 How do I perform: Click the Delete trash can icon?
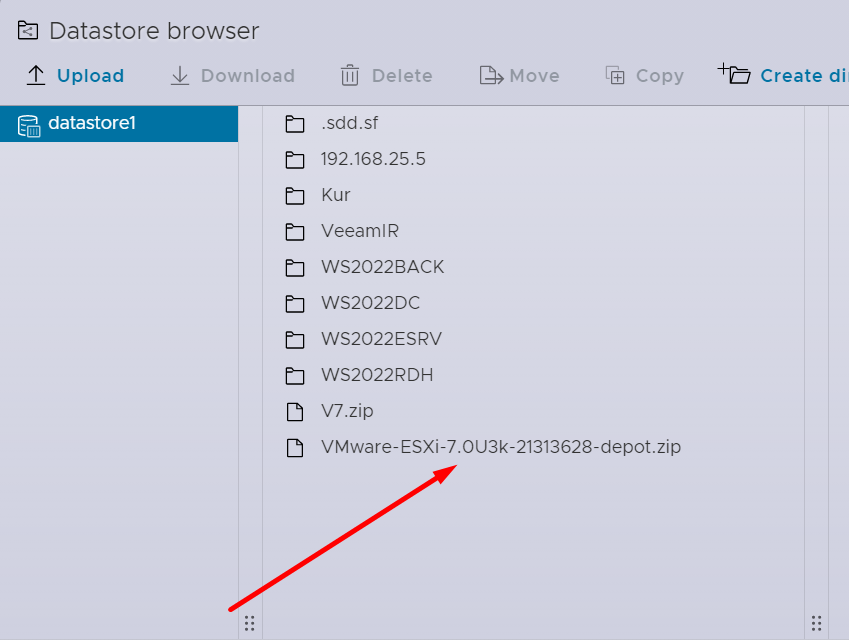click(x=350, y=75)
